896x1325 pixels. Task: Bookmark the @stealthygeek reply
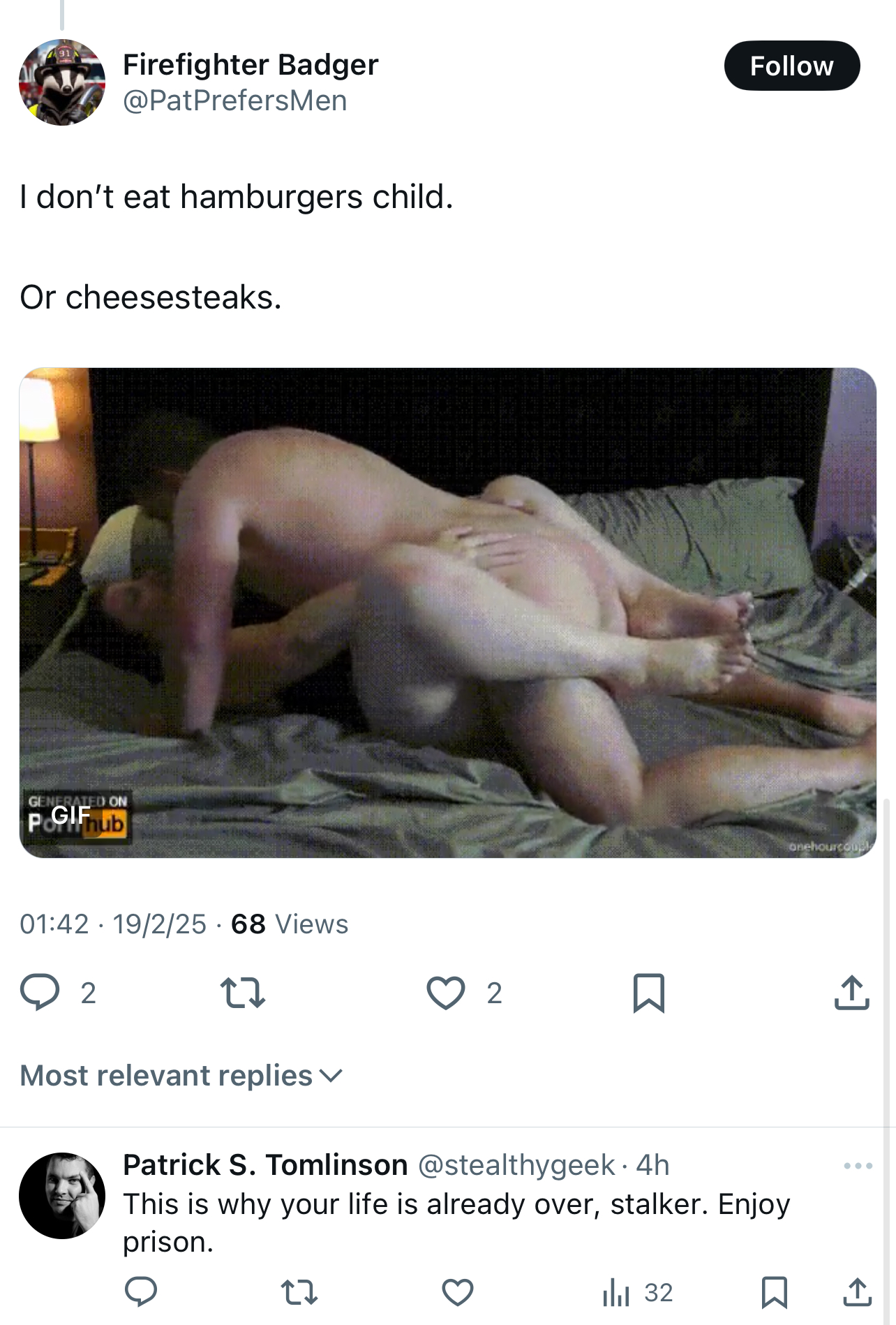coord(775,1292)
